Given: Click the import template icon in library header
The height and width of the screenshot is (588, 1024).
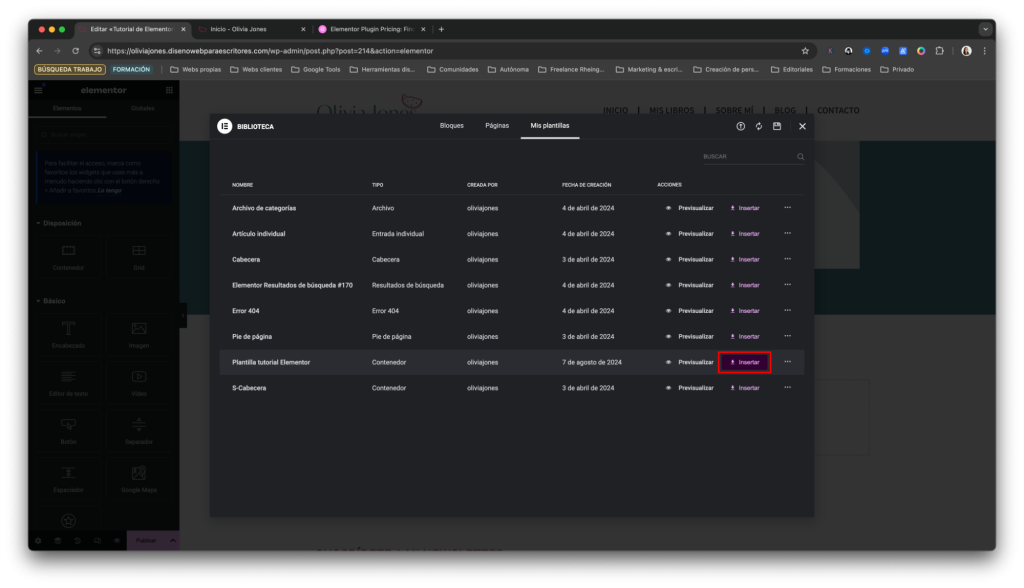Looking at the screenshot, I should [x=740, y=126].
